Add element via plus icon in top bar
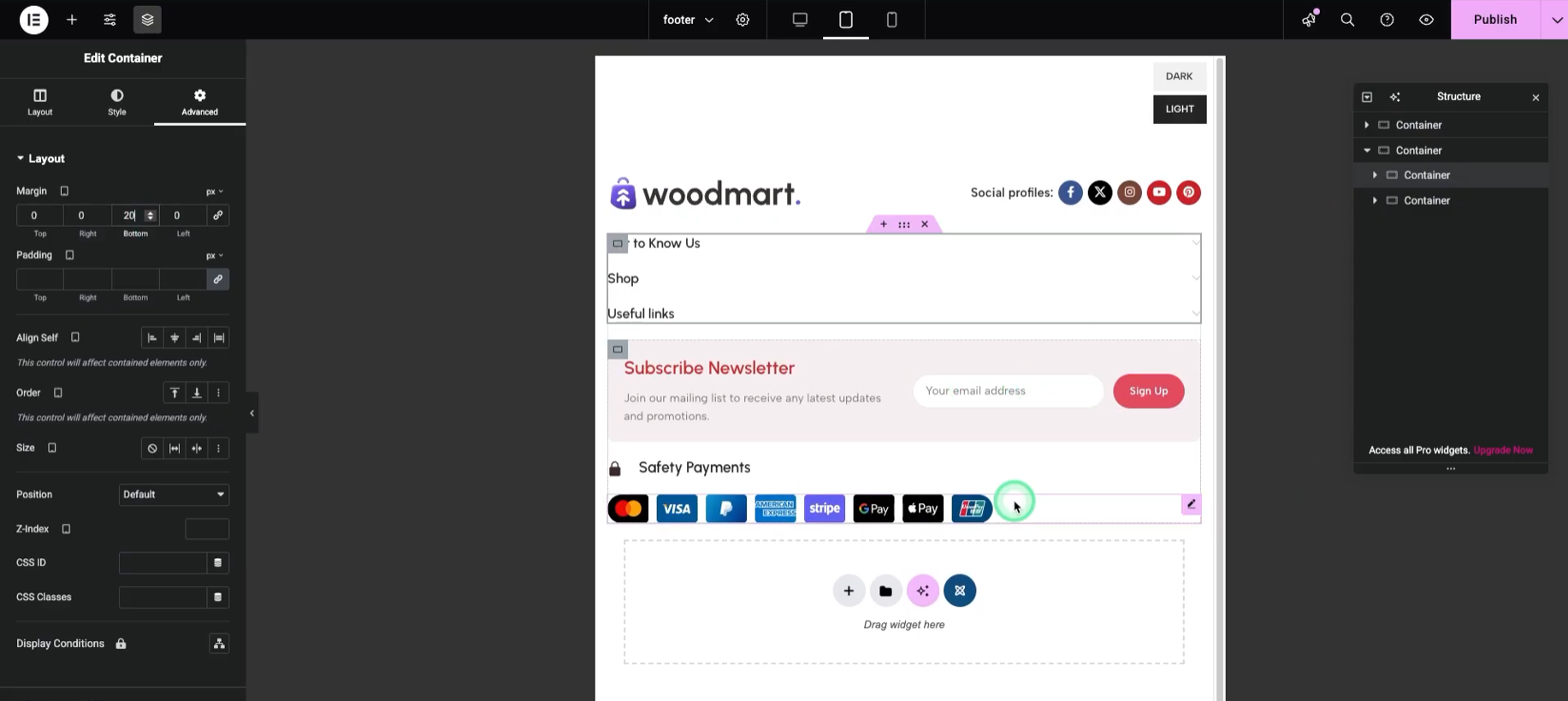The width and height of the screenshot is (1568, 701). coord(72,20)
